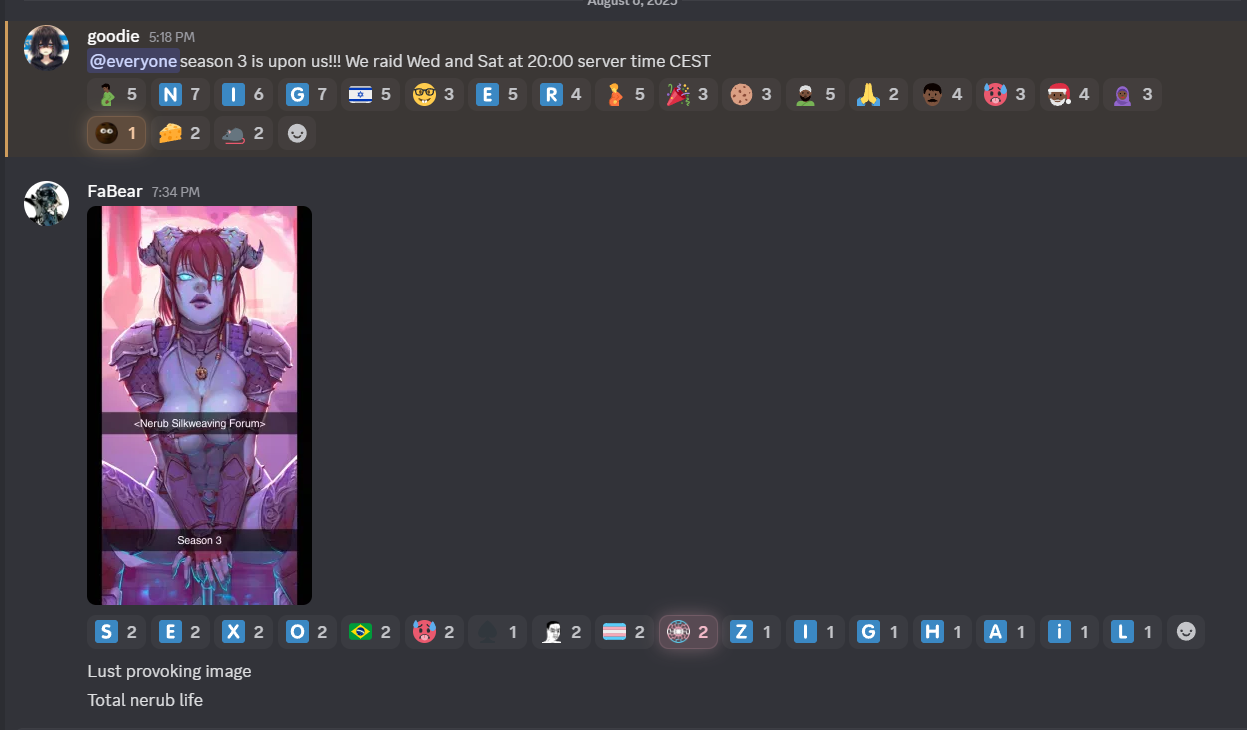Open goodie's profile avatar
The image size is (1247, 730).
coord(46,48)
